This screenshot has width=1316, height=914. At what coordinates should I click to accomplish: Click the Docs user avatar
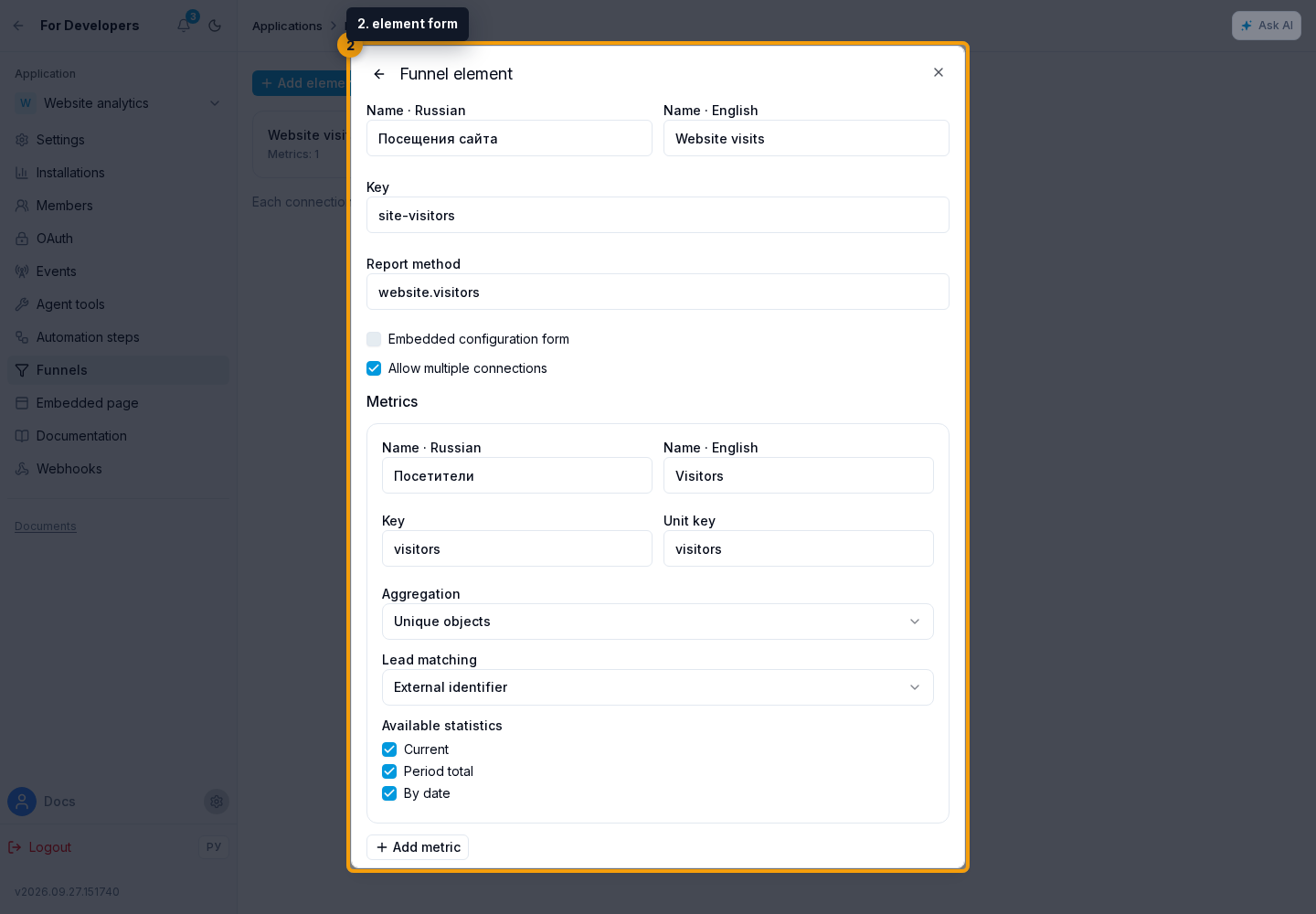click(22, 802)
